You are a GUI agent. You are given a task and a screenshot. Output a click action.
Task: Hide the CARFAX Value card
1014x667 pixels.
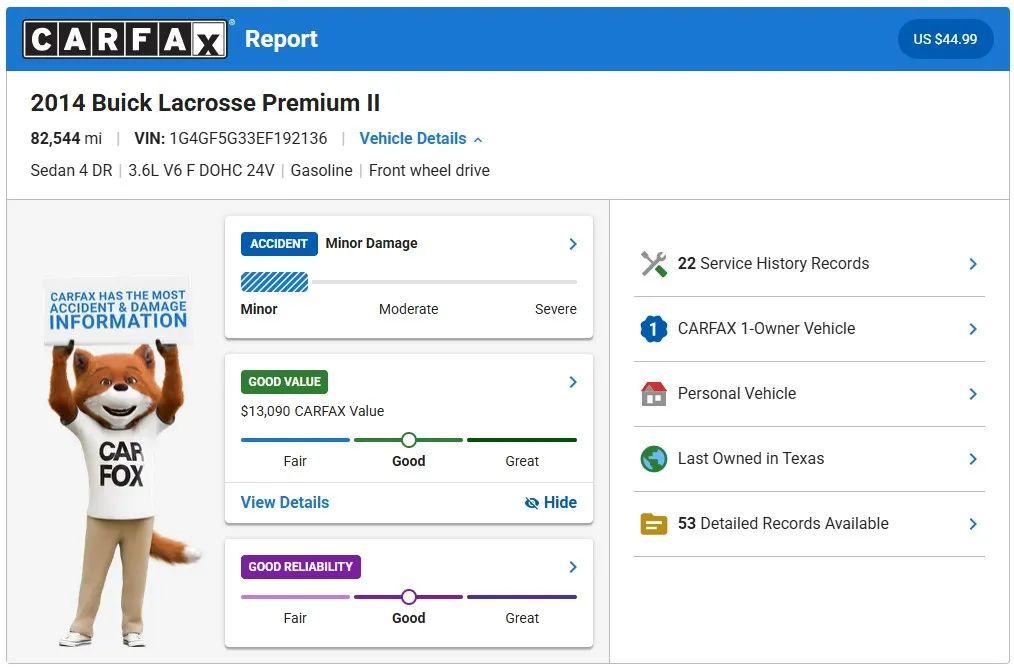click(550, 503)
